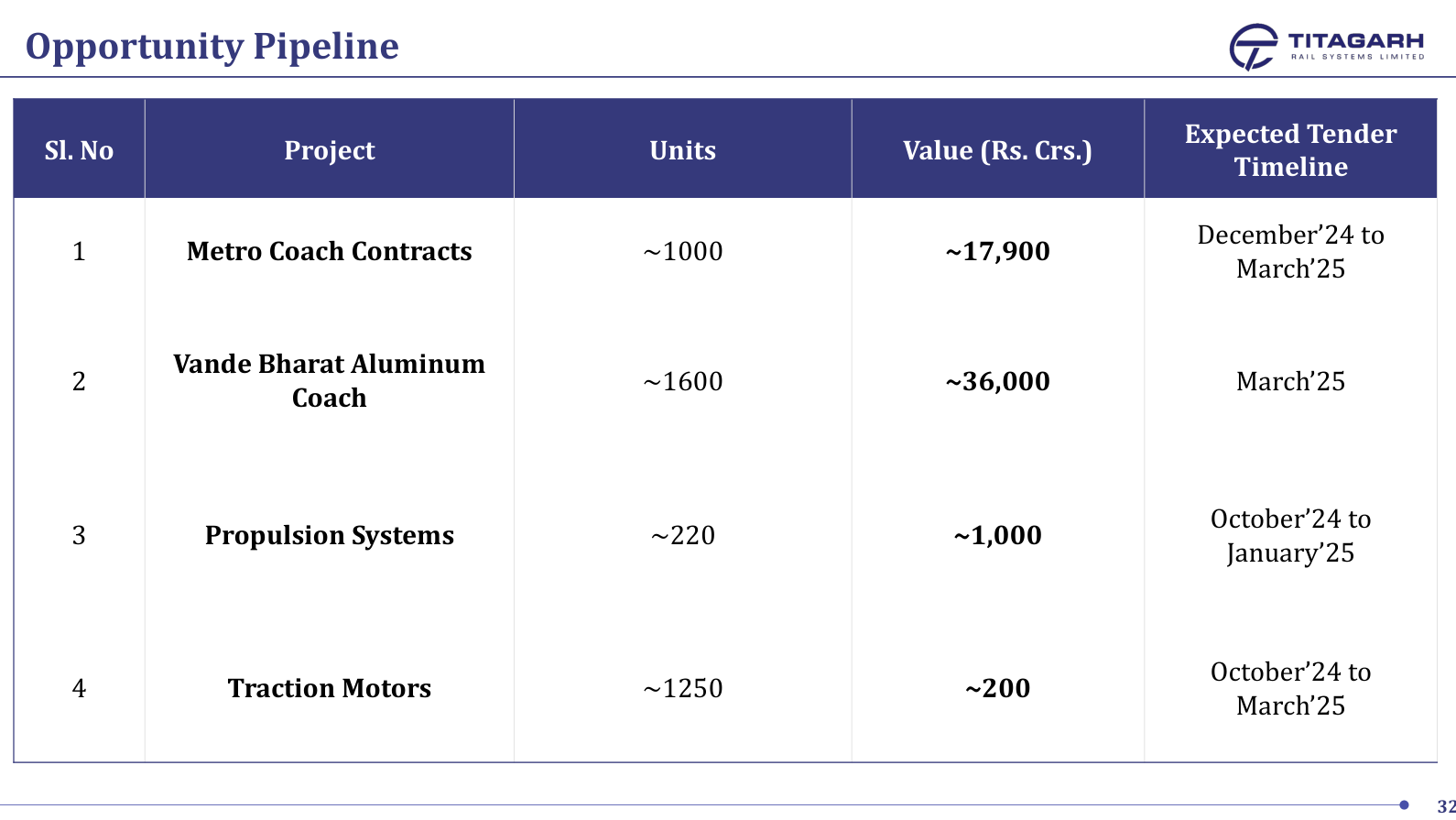Select the ~36,000 value cell
Screen dimensions: 1456x820
pyautogui.click(x=997, y=381)
